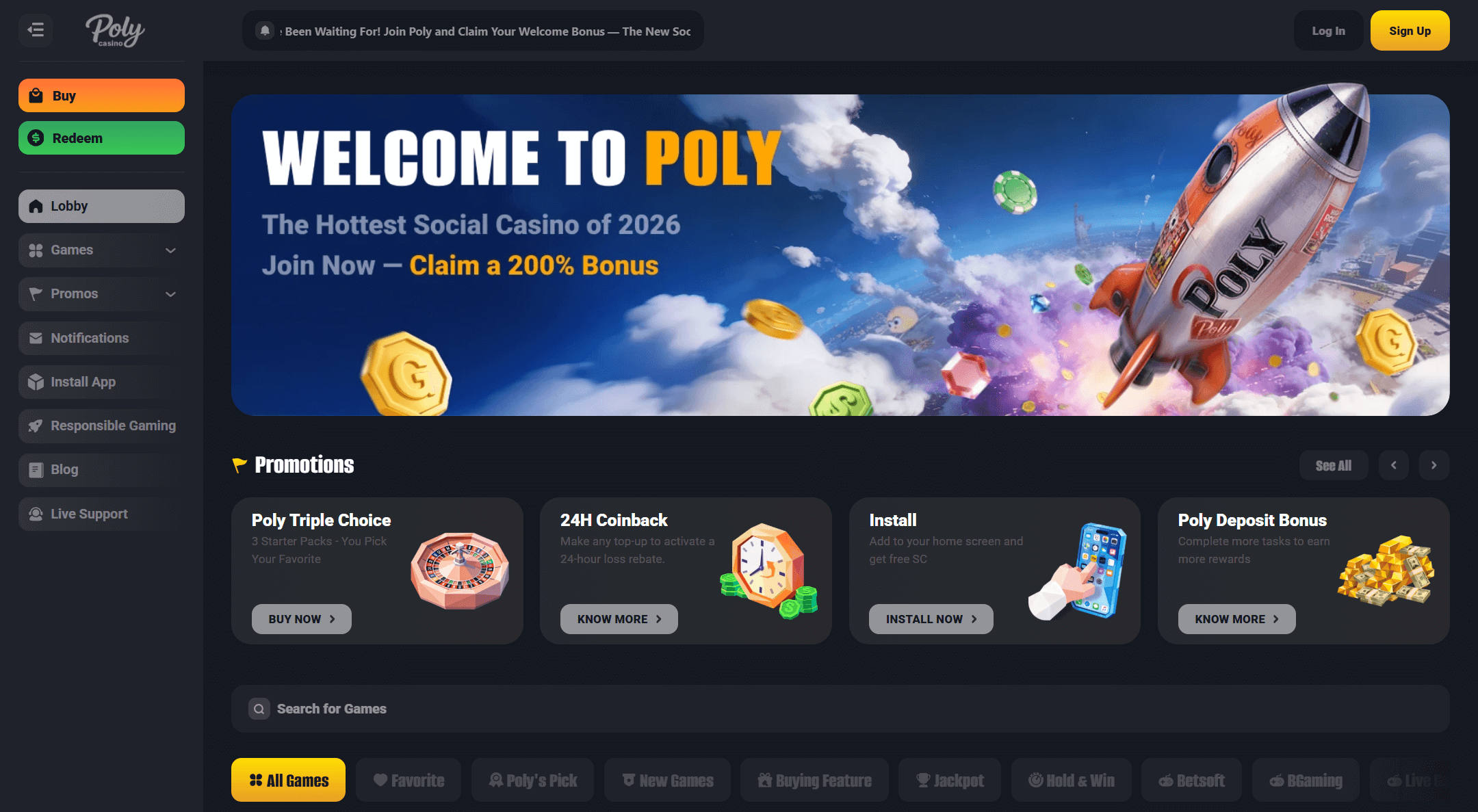Expand the Games submenu chevron
This screenshot has width=1478, height=812.
pos(171,250)
